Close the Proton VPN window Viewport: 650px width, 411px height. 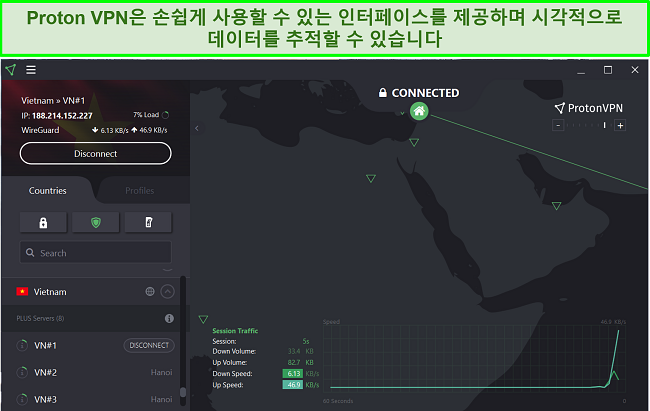(x=635, y=70)
